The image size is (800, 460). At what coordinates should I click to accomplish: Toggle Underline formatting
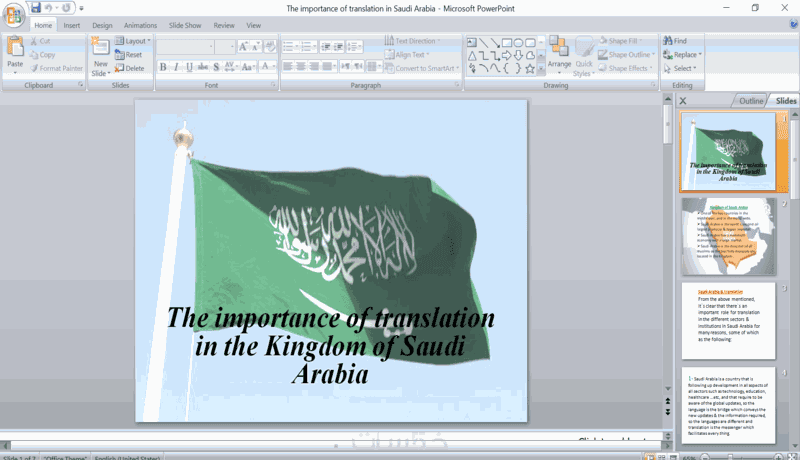(x=189, y=67)
